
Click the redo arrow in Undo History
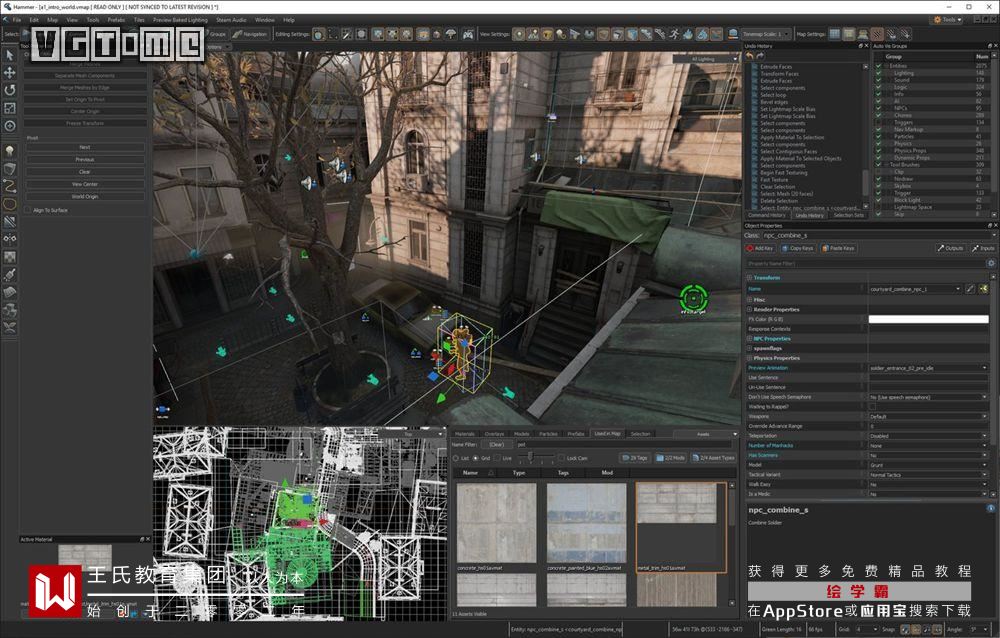(x=760, y=56)
